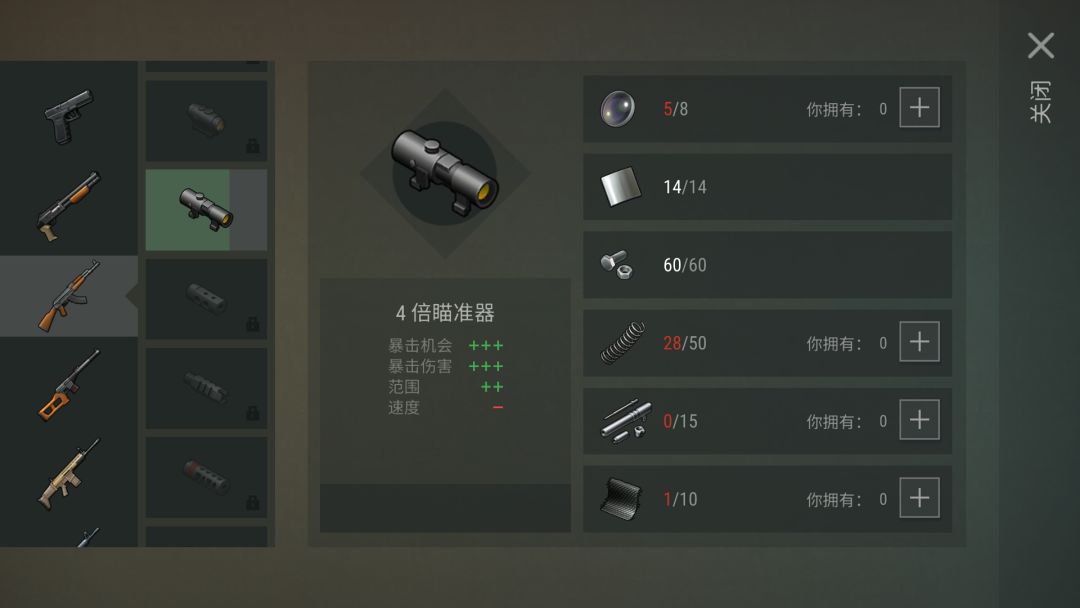This screenshot has width=1080, height=608.
Task: Add weapon parts with plus button
Action: pyautogui.click(x=920, y=419)
